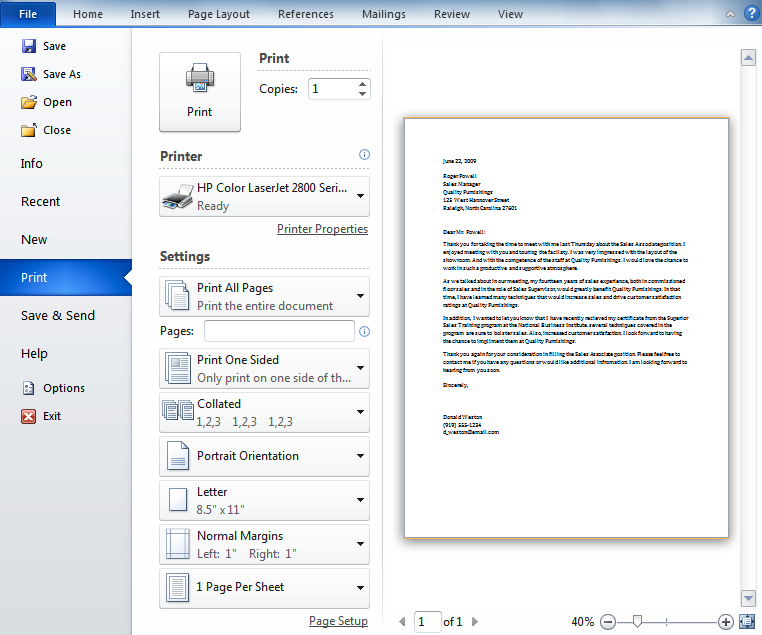This screenshot has height=635, width=762.
Task: Switch to the Page Layout ribbon tab
Action: point(219,14)
